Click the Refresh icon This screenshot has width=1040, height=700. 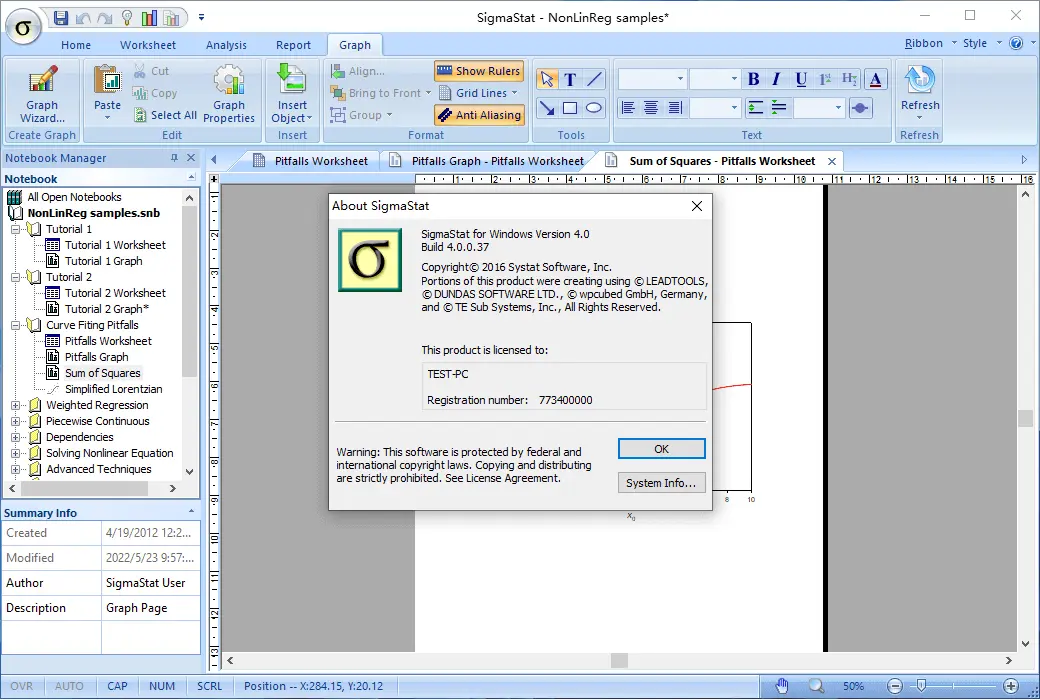tap(920, 80)
